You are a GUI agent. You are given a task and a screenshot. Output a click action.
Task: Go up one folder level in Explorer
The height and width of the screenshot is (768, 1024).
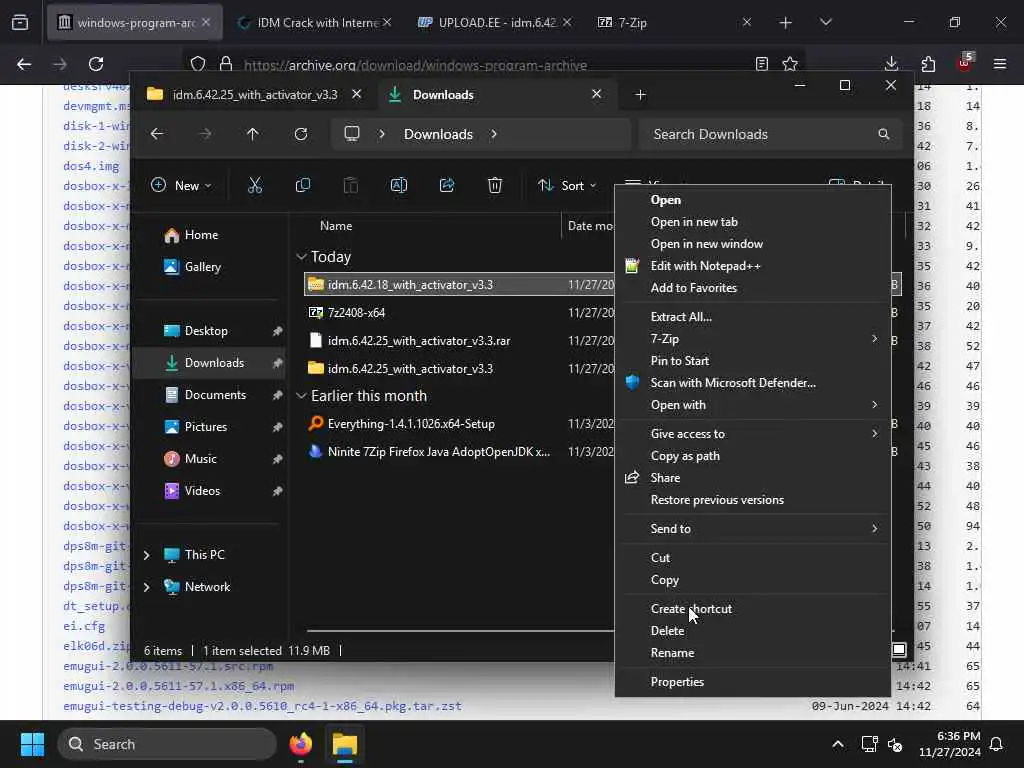[x=253, y=134]
